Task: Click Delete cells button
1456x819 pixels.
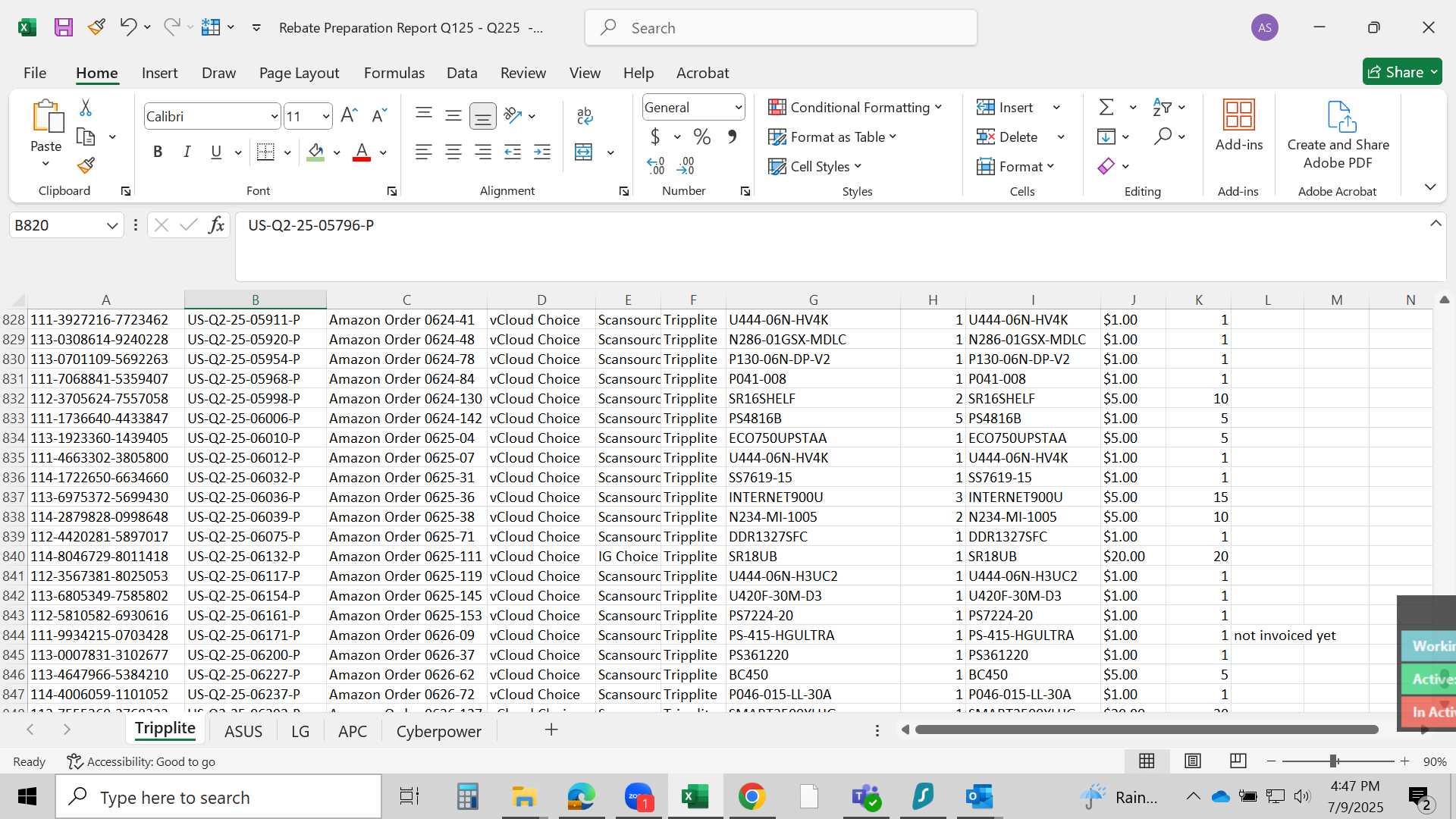Action: pyautogui.click(x=1008, y=136)
